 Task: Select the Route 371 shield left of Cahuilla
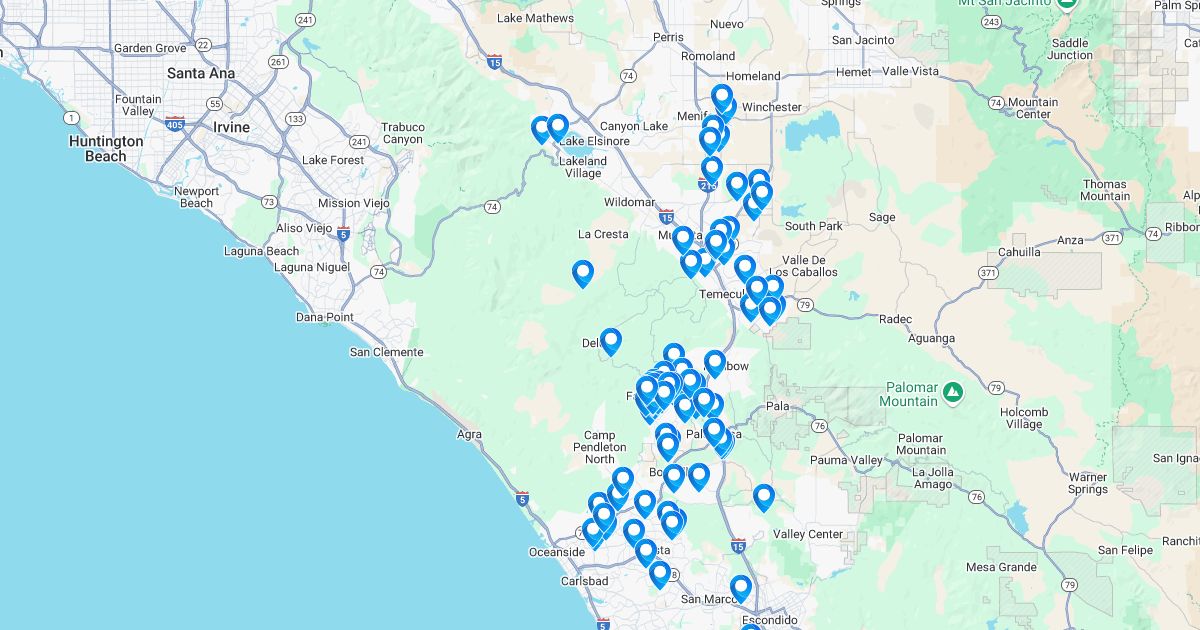coord(988,272)
